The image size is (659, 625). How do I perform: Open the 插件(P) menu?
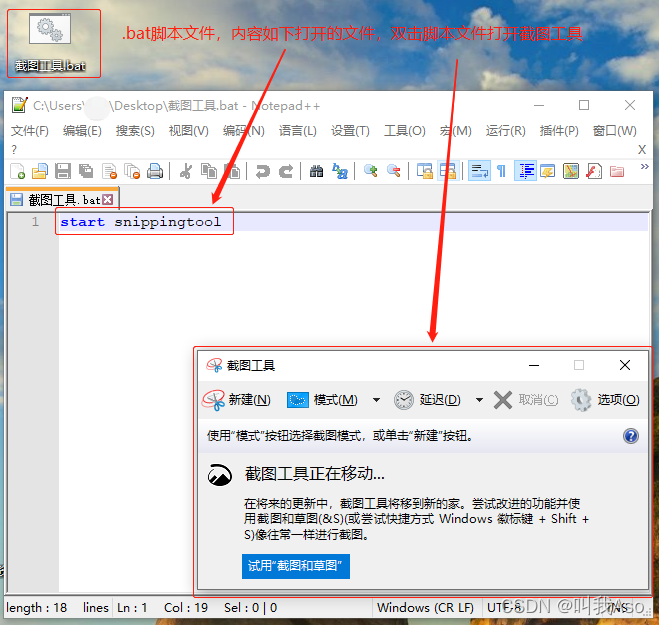click(559, 131)
